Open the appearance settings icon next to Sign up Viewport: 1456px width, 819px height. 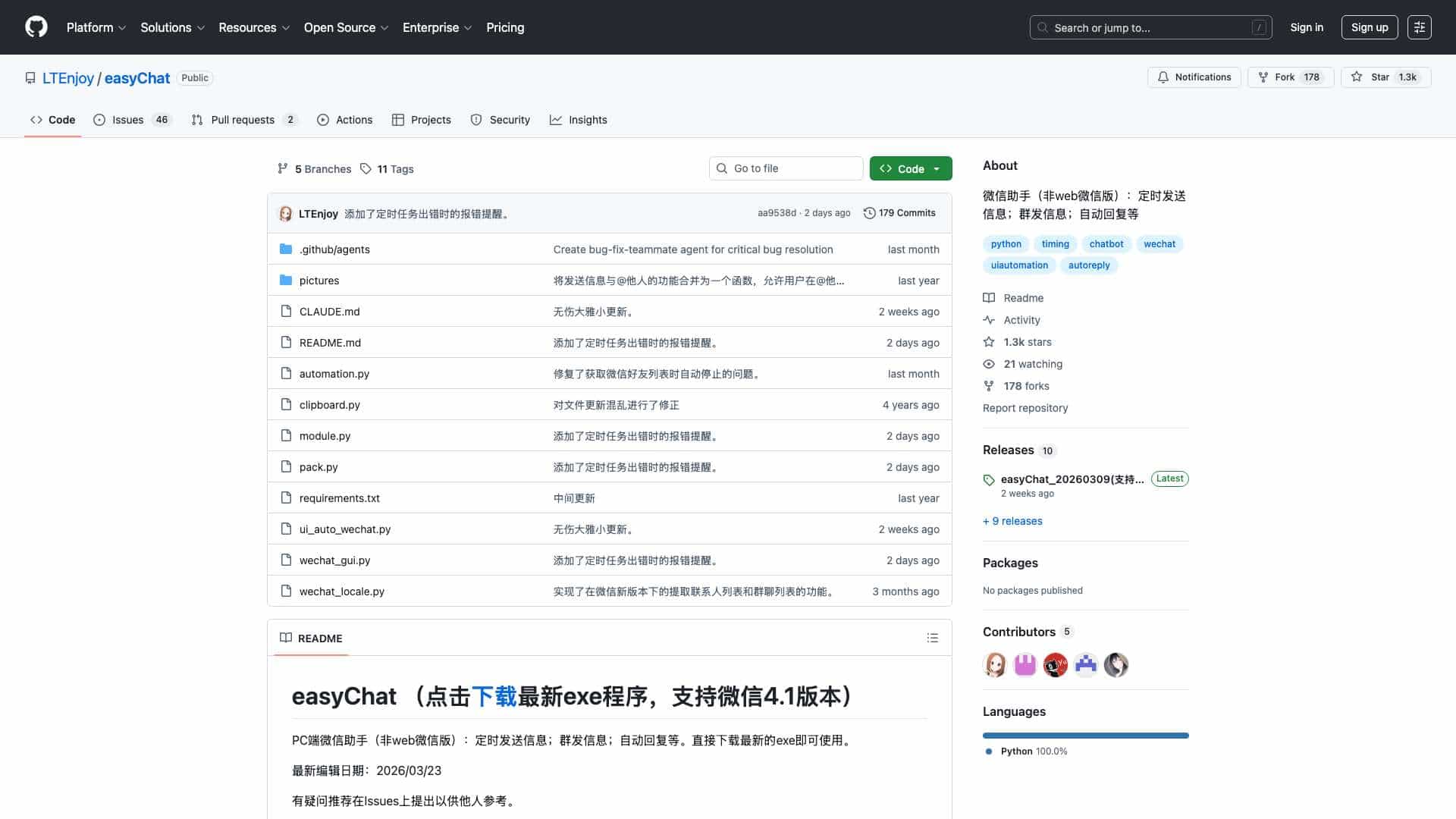(x=1419, y=27)
